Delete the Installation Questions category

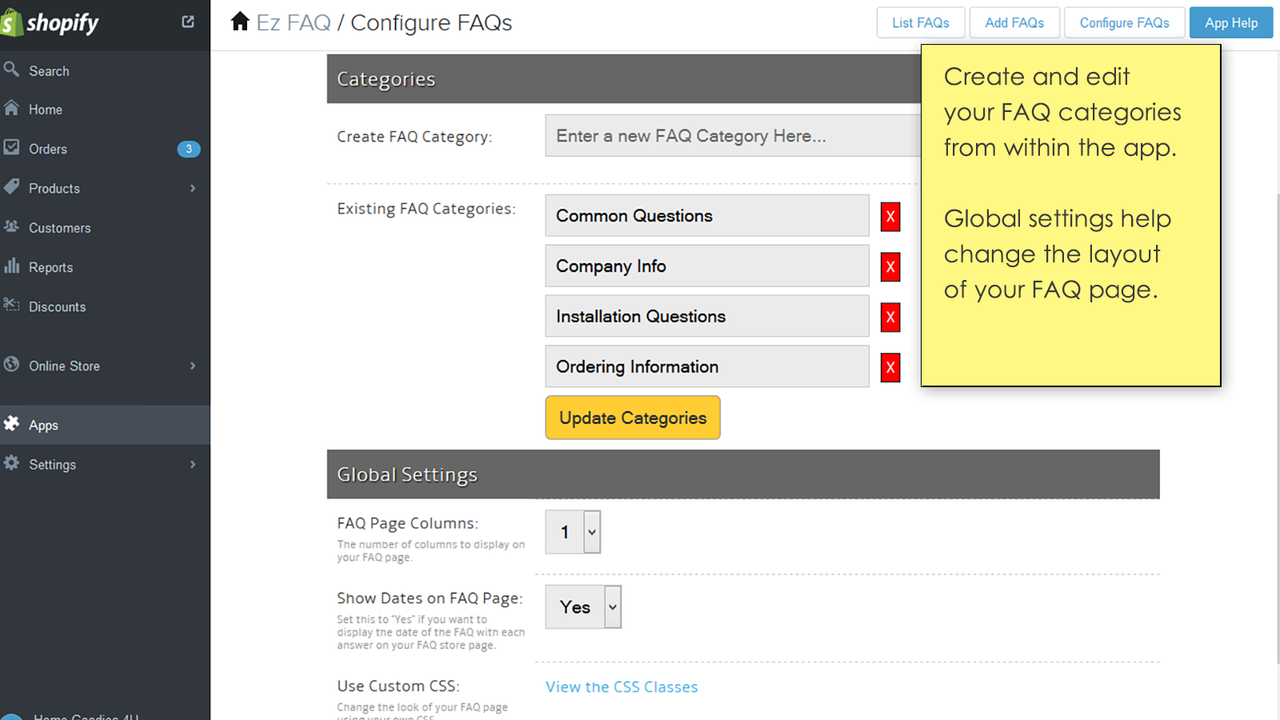coord(890,318)
